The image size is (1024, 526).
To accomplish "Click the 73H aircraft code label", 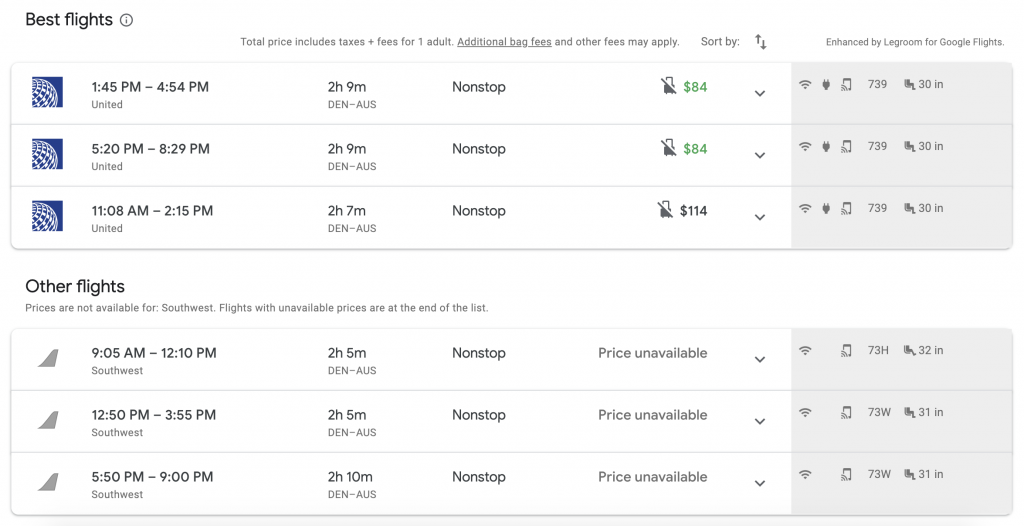I will pyautogui.click(x=878, y=350).
